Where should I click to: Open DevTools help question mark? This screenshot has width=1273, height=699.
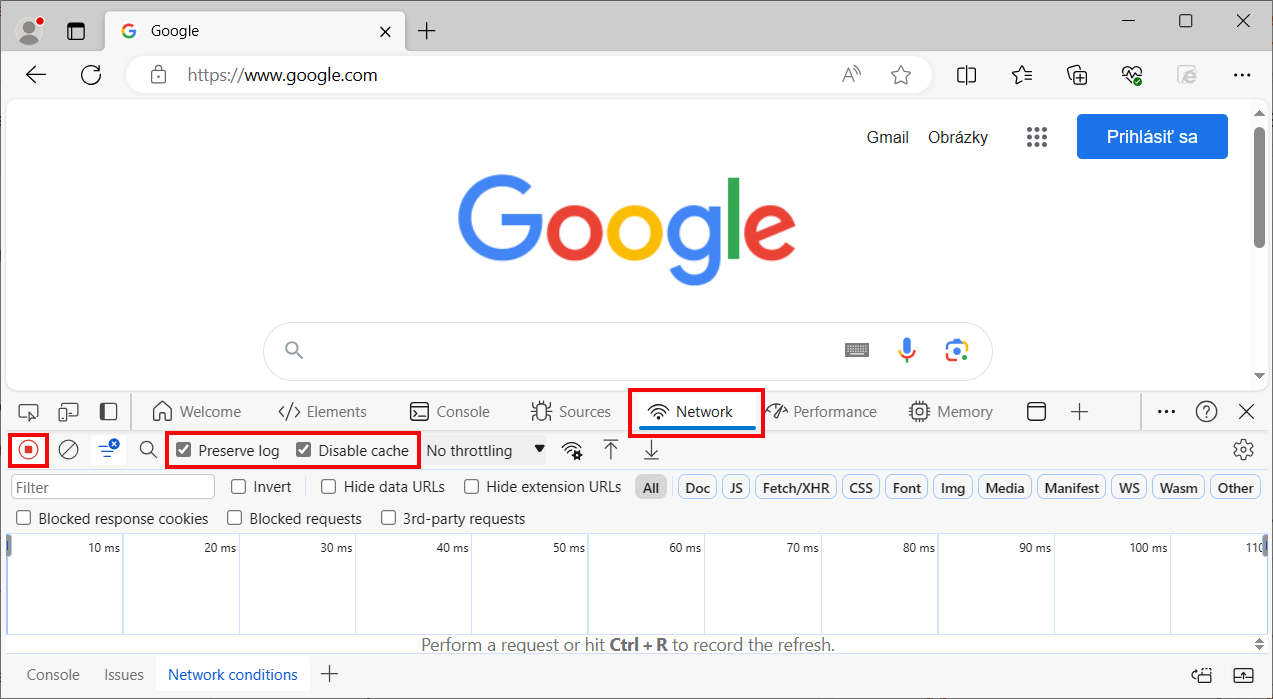click(1207, 412)
